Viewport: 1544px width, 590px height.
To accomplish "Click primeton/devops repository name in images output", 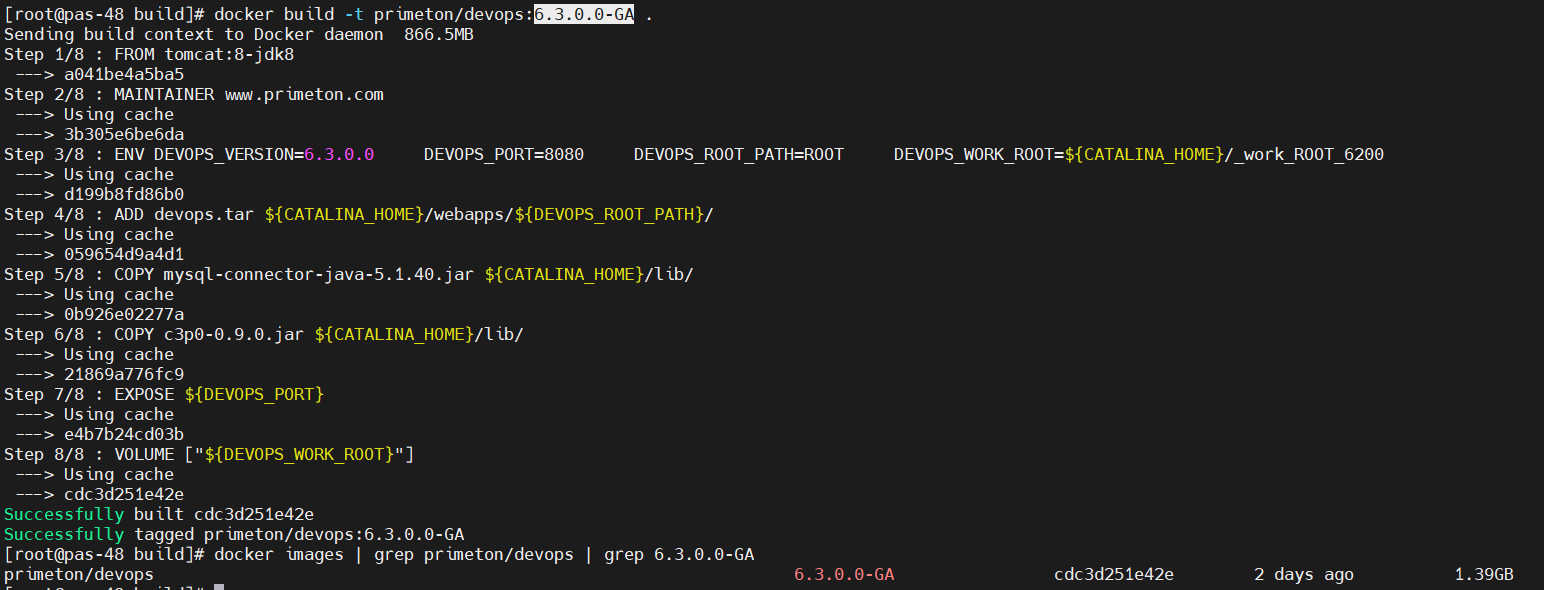I will (79, 574).
